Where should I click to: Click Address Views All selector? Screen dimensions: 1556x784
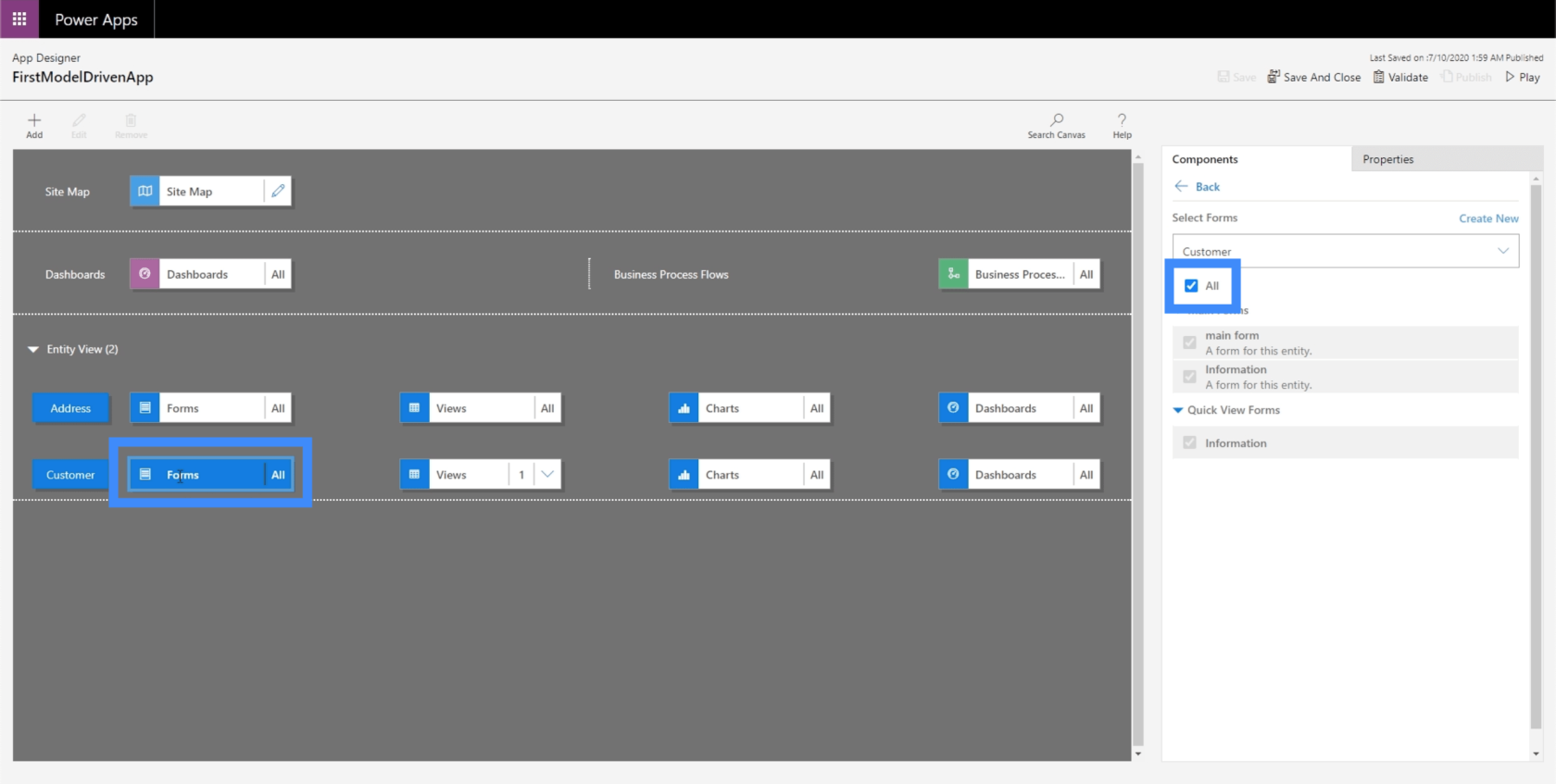[x=547, y=408]
